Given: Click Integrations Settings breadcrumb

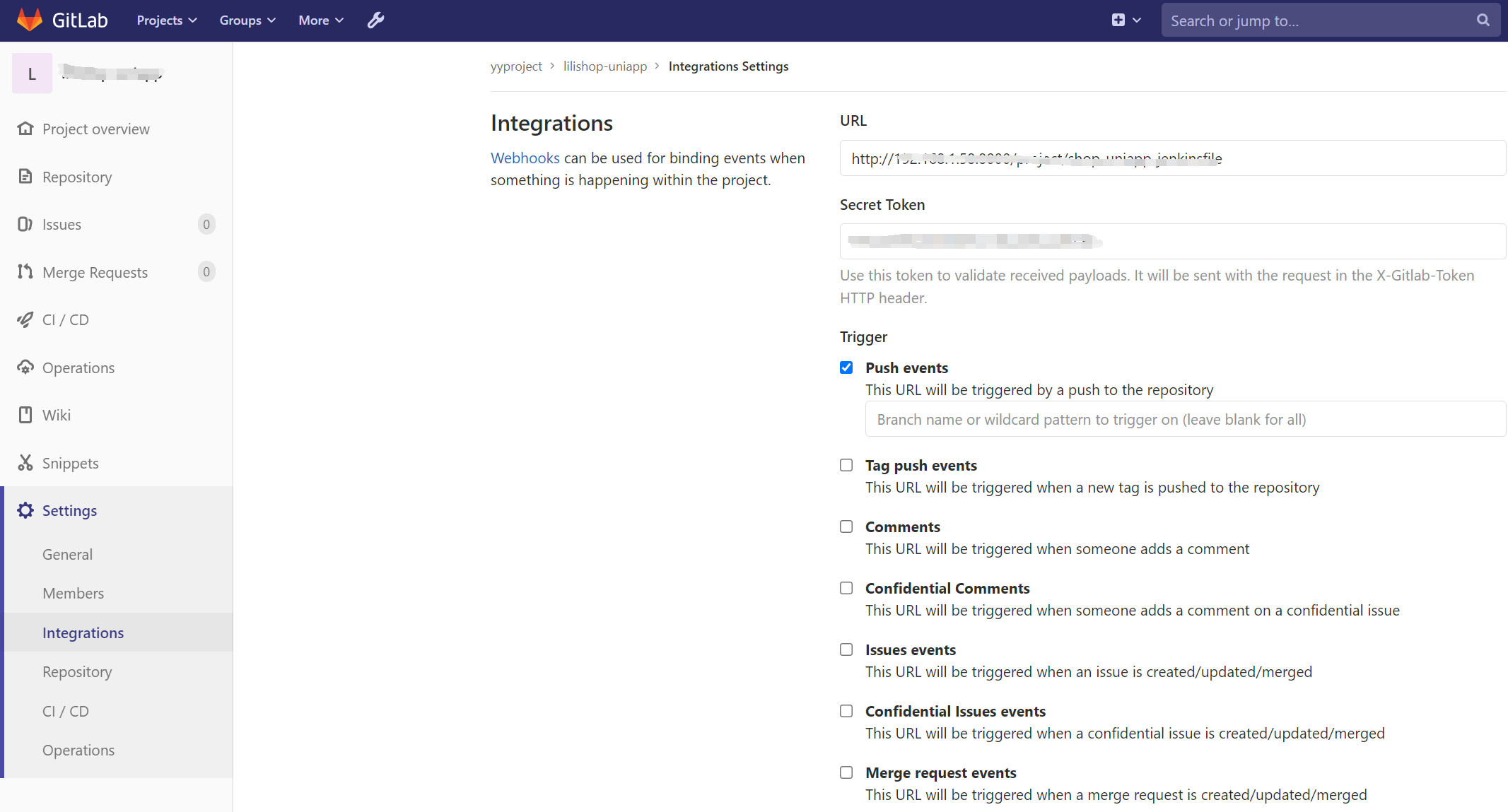Looking at the screenshot, I should tap(728, 66).
